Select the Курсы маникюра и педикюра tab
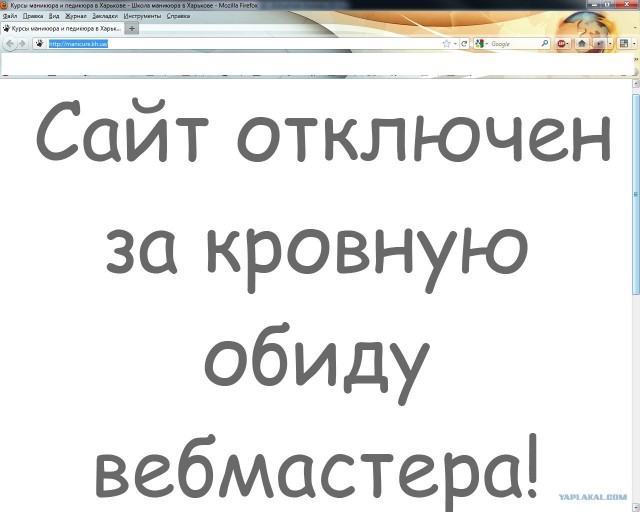 point(62,29)
